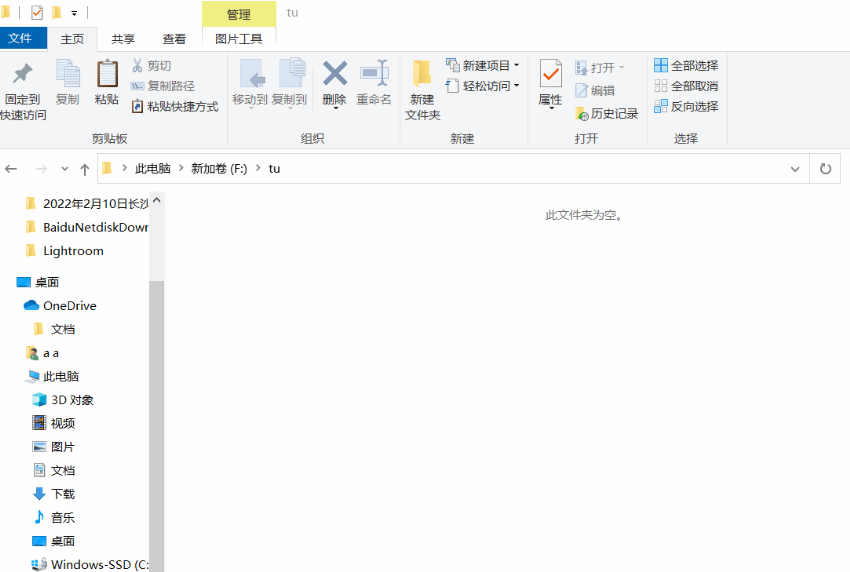Switch to 共享 (Share) tab
Viewport: 850px width, 572px height.
point(123,39)
